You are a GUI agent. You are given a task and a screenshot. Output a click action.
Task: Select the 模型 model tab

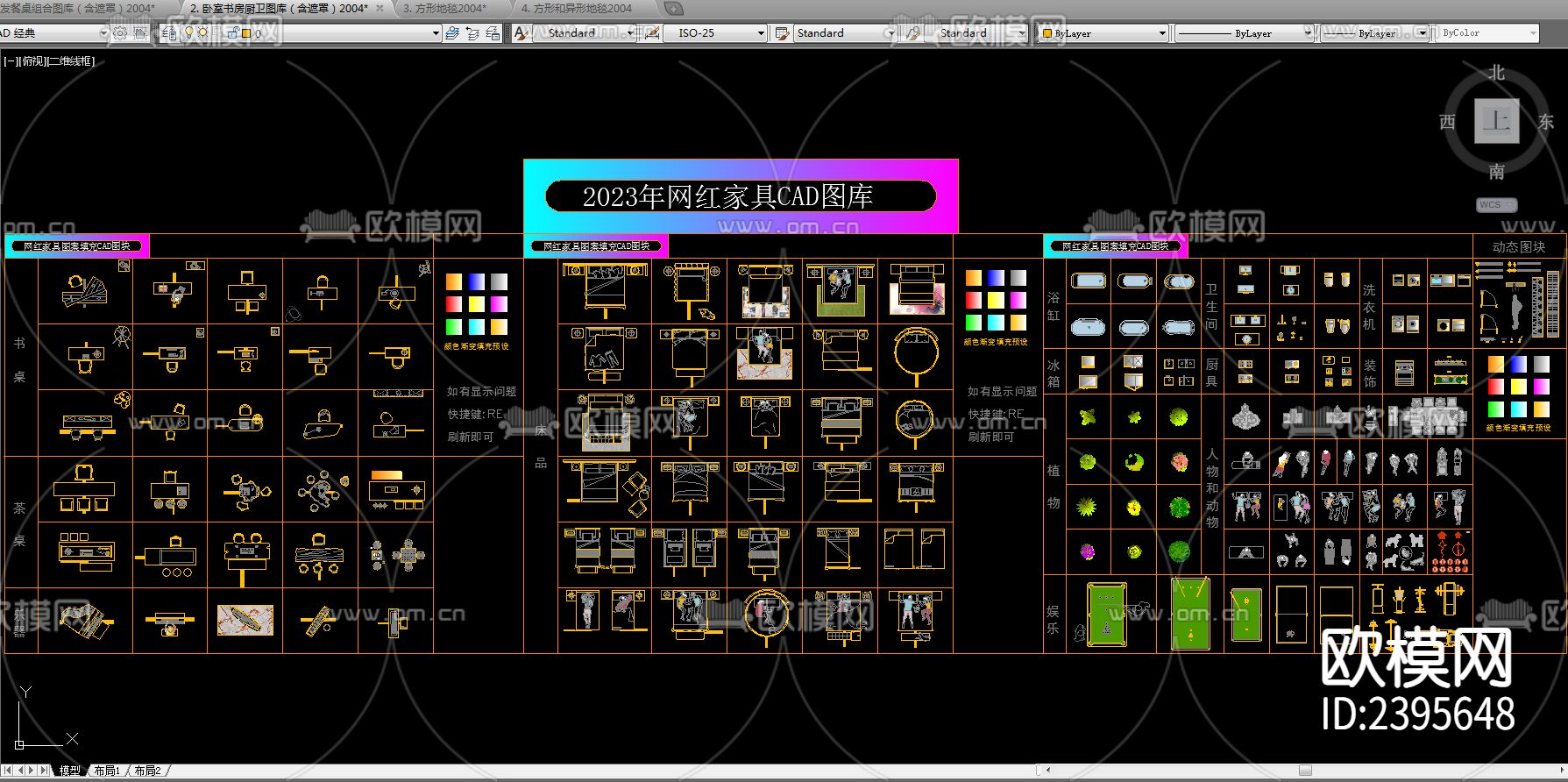pos(69,771)
